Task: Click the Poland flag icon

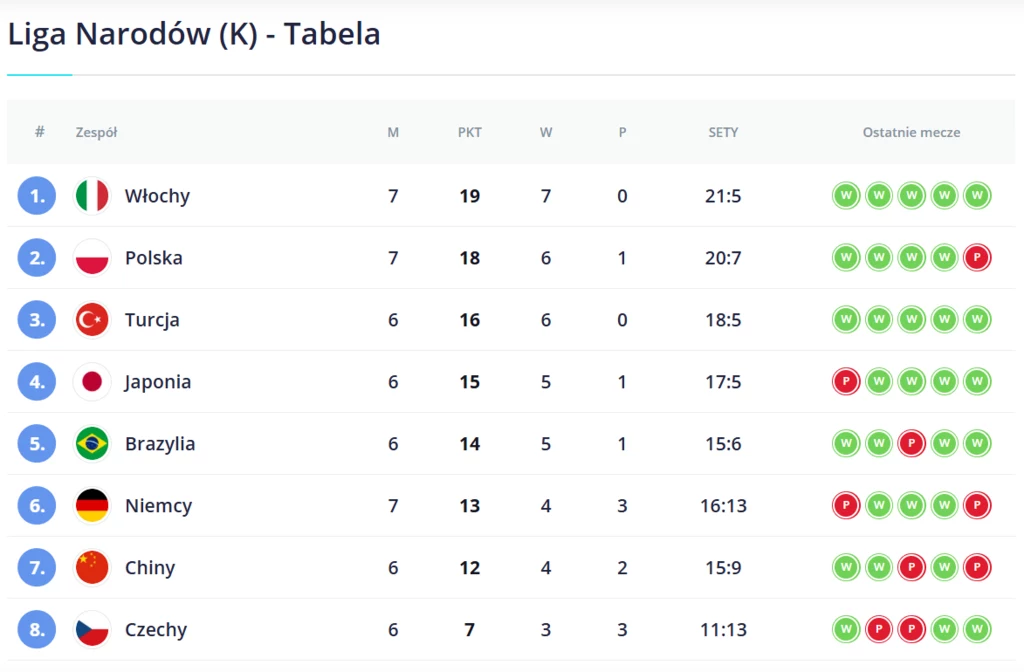Action: tap(92, 257)
